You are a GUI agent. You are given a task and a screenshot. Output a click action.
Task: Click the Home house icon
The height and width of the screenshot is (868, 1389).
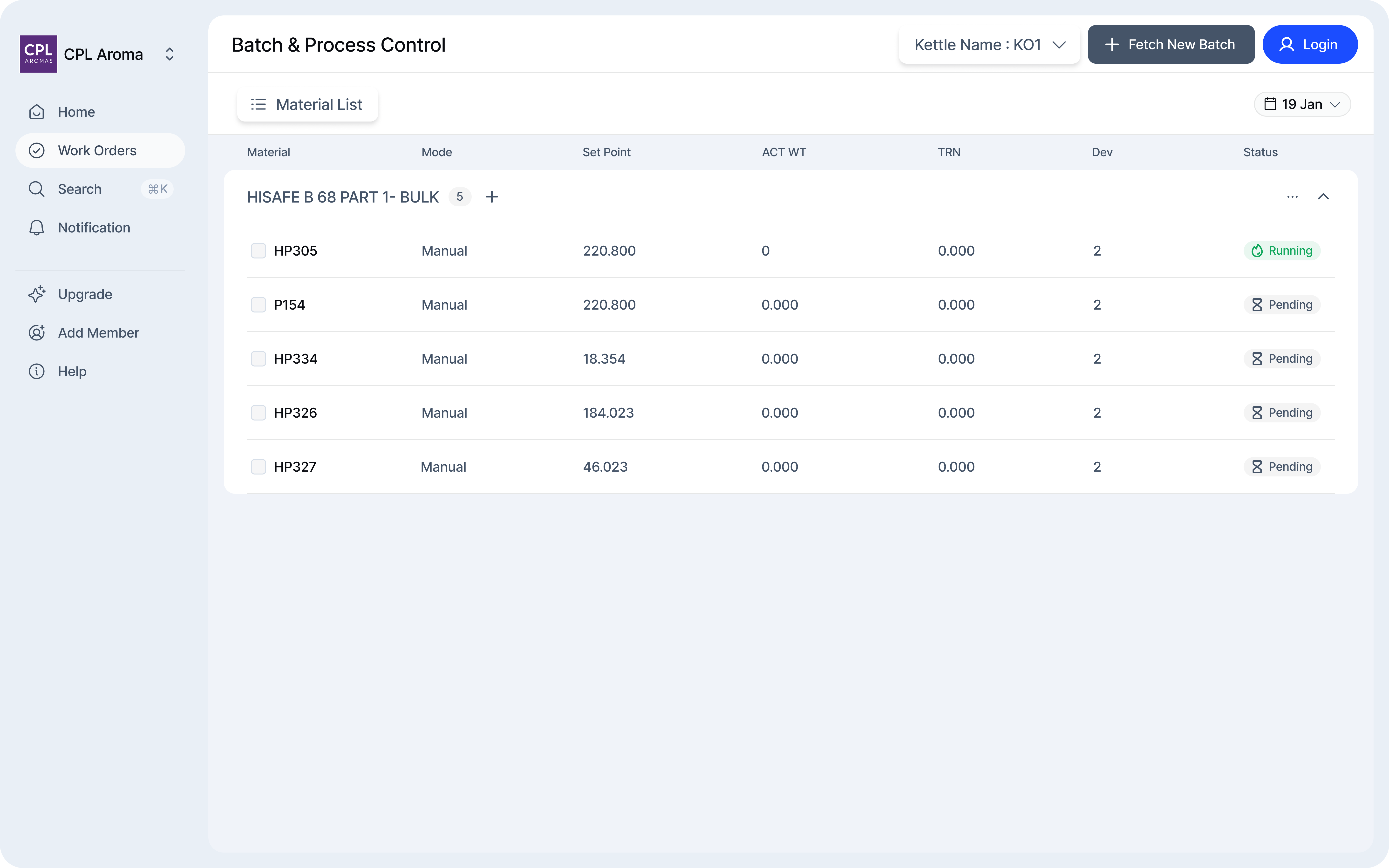pyautogui.click(x=37, y=112)
